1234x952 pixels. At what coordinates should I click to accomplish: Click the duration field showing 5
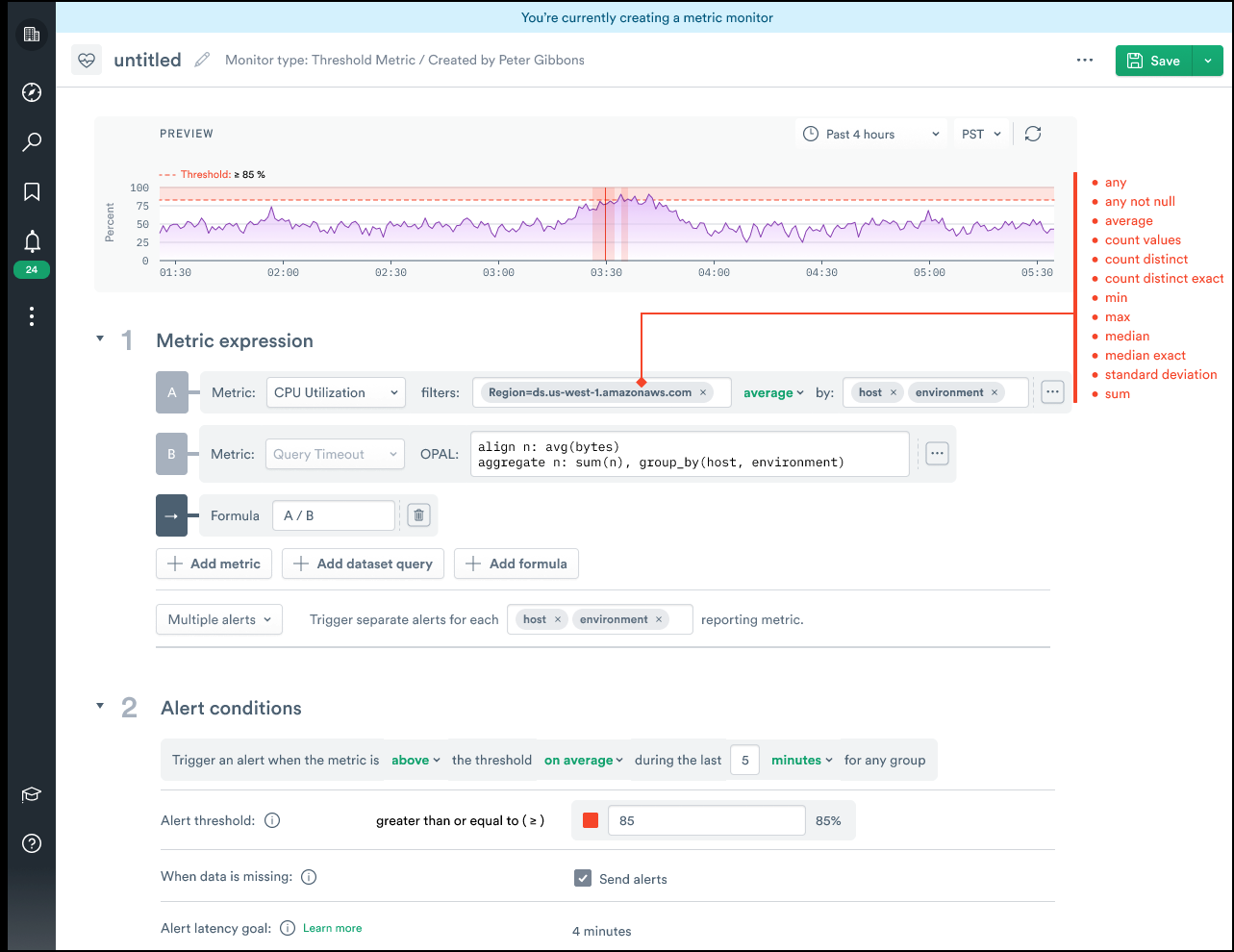click(x=744, y=760)
